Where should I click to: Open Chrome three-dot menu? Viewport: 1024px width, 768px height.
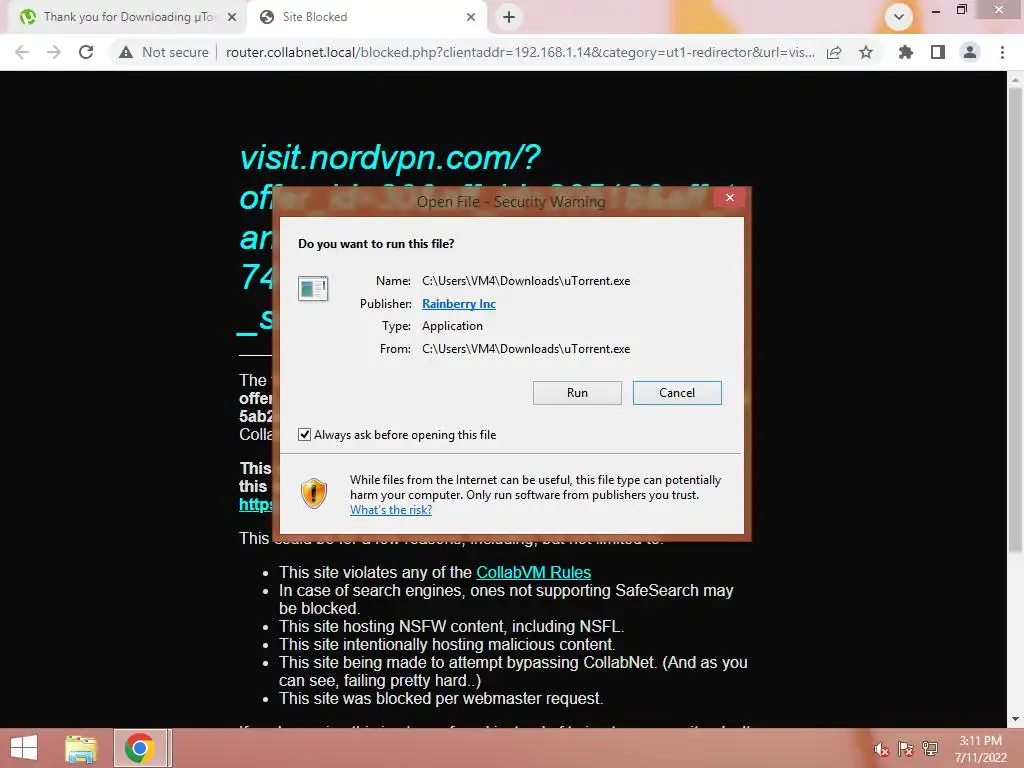(1002, 52)
